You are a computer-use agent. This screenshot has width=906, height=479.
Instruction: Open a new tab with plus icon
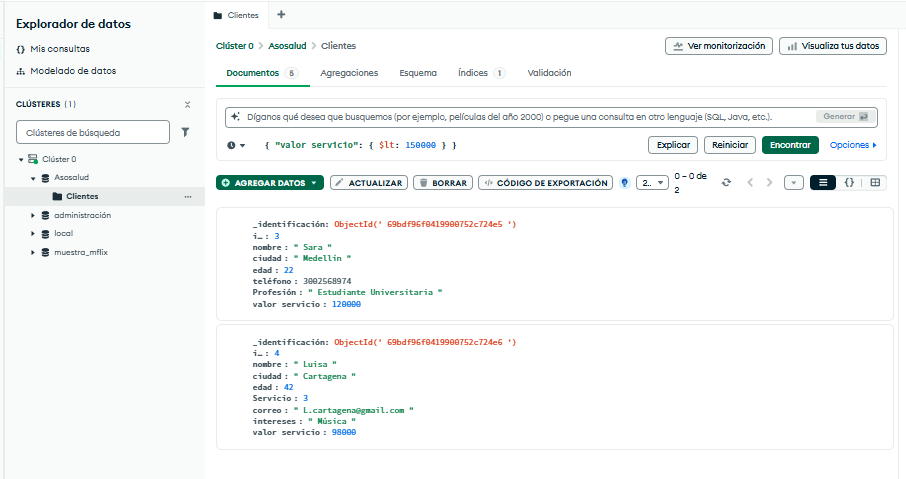click(280, 15)
